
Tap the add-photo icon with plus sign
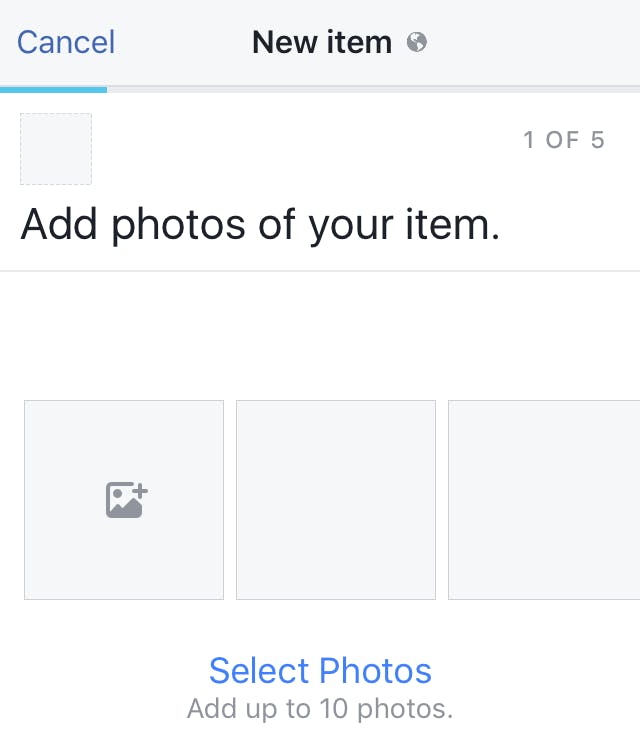127,499
